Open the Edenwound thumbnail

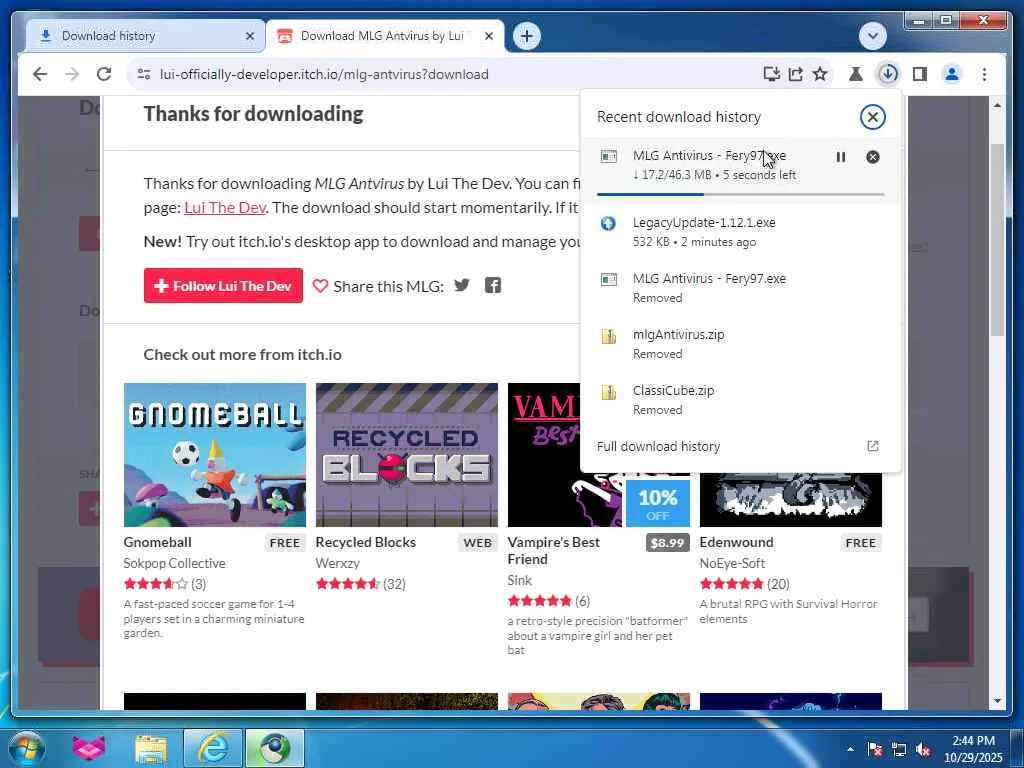coord(791,500)
